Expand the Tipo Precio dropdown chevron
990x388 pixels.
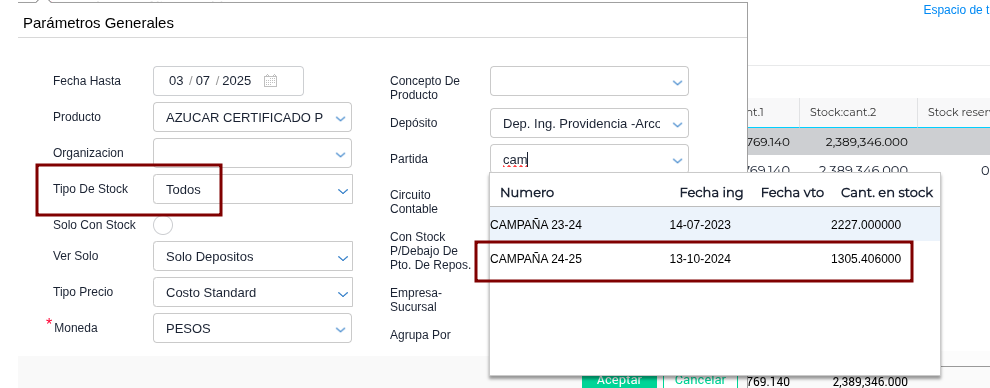tap(342, 294)
